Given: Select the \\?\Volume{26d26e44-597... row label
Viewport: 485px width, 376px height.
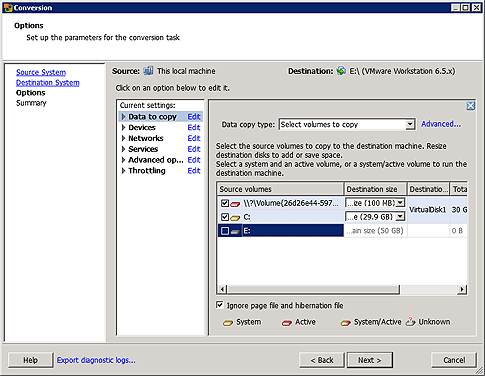Looking at the screenshot, I should 291,203.
